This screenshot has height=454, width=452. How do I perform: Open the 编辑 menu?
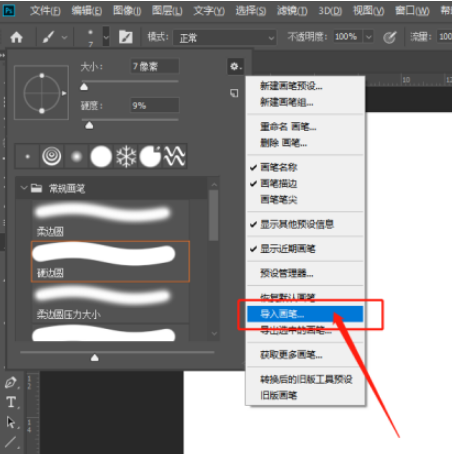(x=87, y=11)
